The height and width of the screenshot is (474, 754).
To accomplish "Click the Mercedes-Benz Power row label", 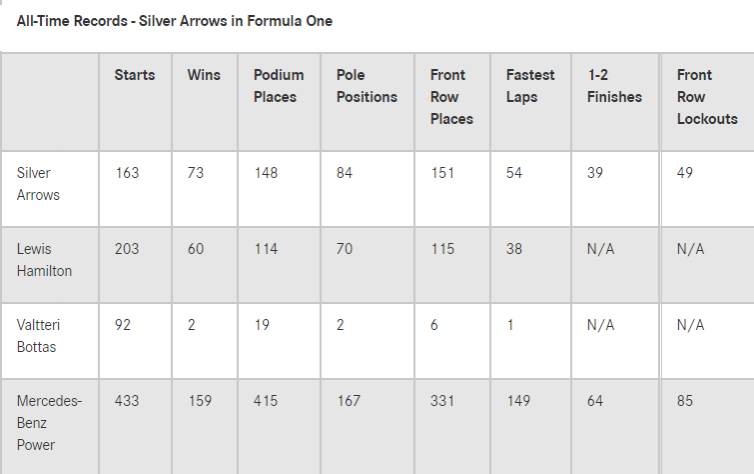I will click(x=49, y=423).
